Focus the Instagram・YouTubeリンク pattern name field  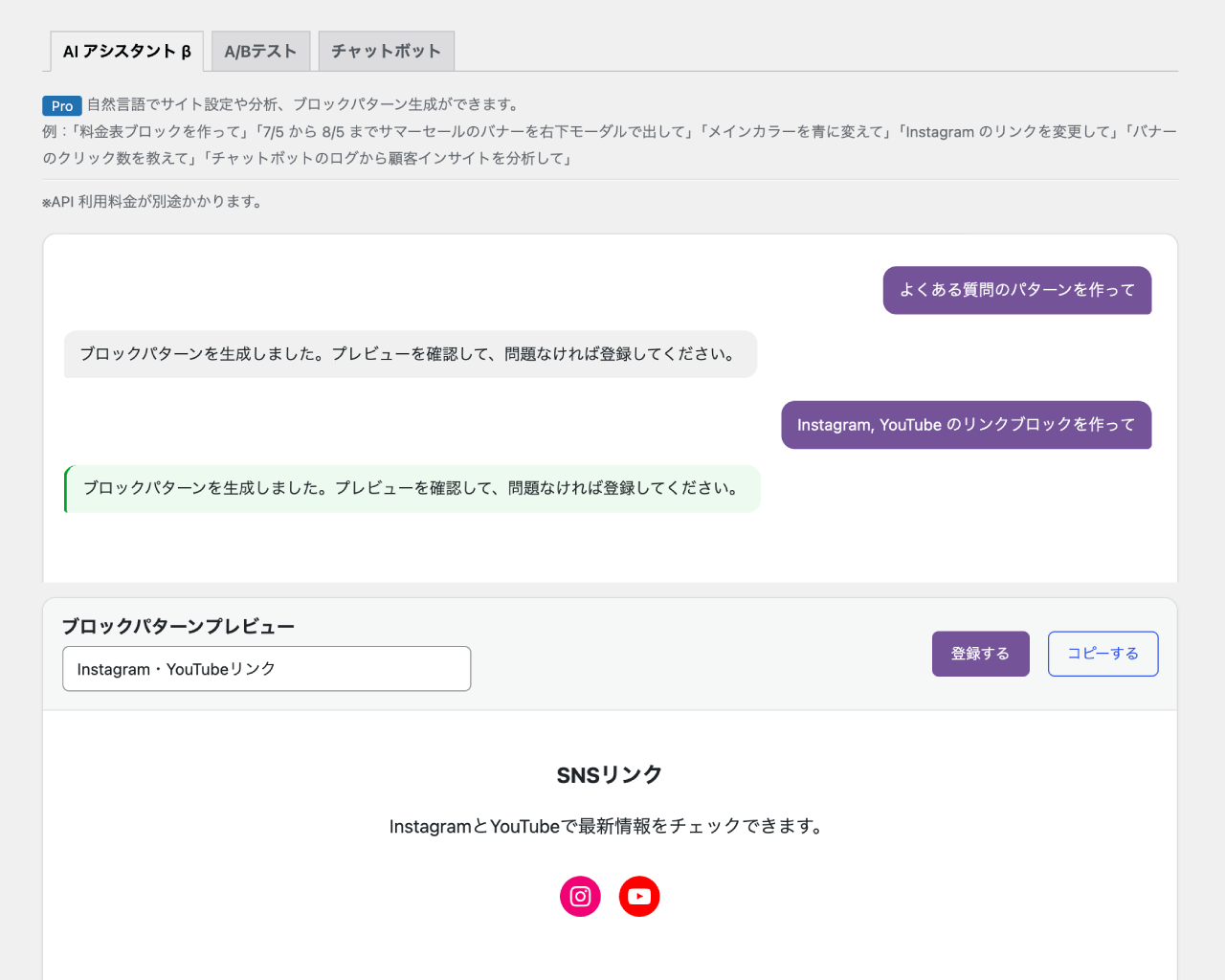pos(267,669)
